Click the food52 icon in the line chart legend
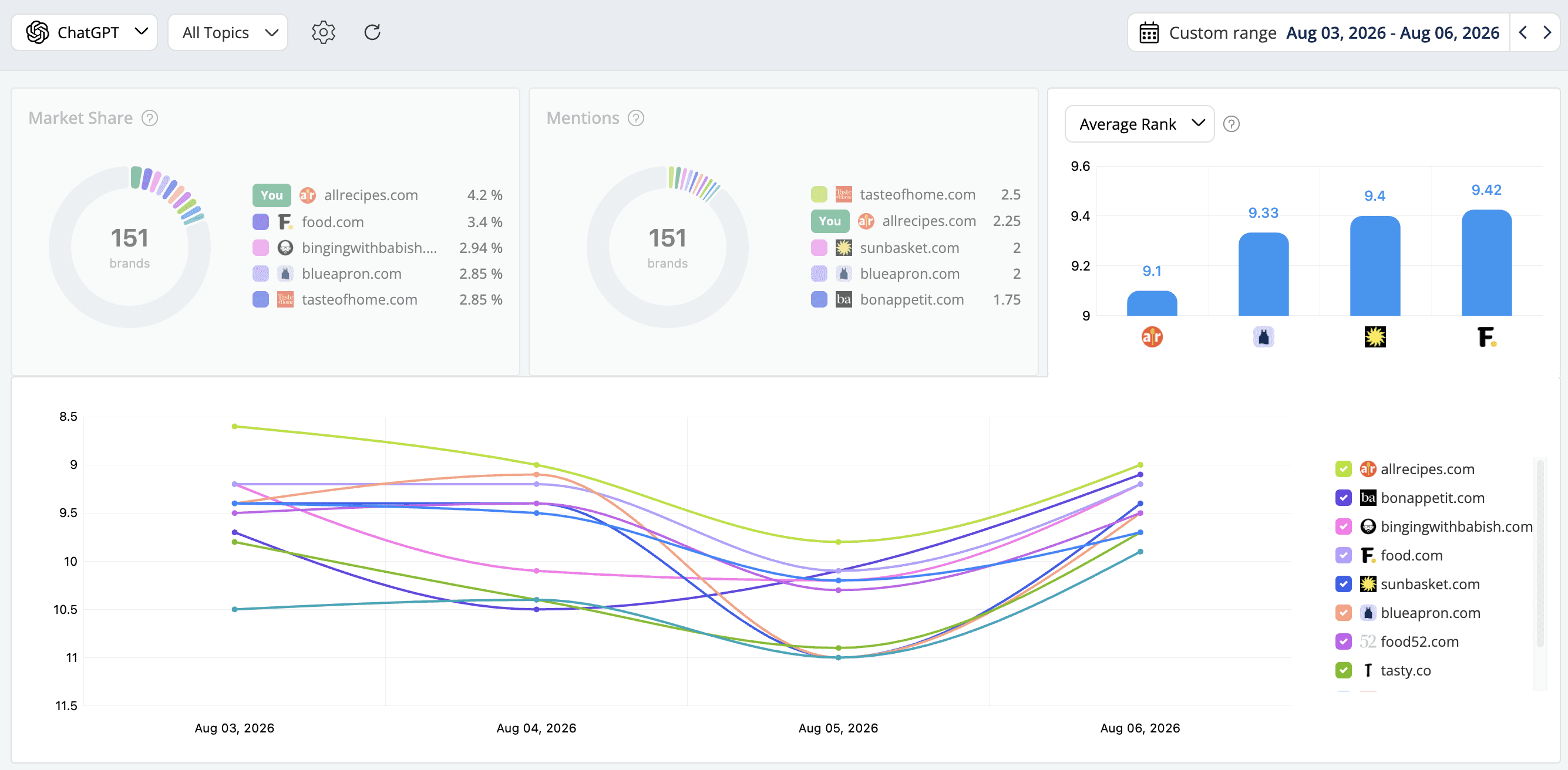 click(x=1368, y=641)
